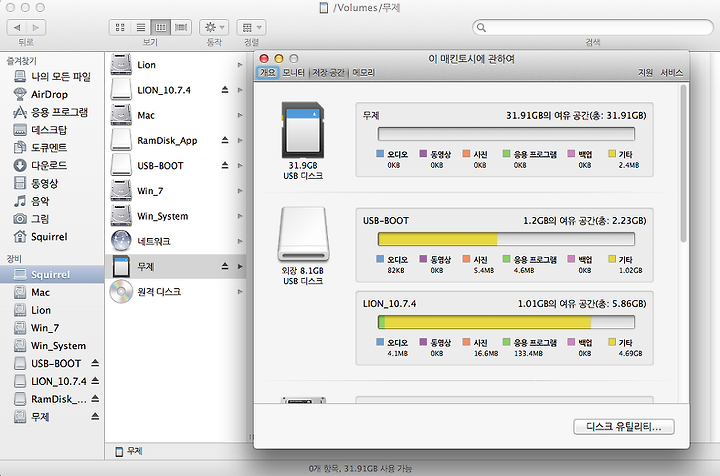Screen dimensions: 720x476
Task: Open the gear action dropdown menu
Action: 214,28
